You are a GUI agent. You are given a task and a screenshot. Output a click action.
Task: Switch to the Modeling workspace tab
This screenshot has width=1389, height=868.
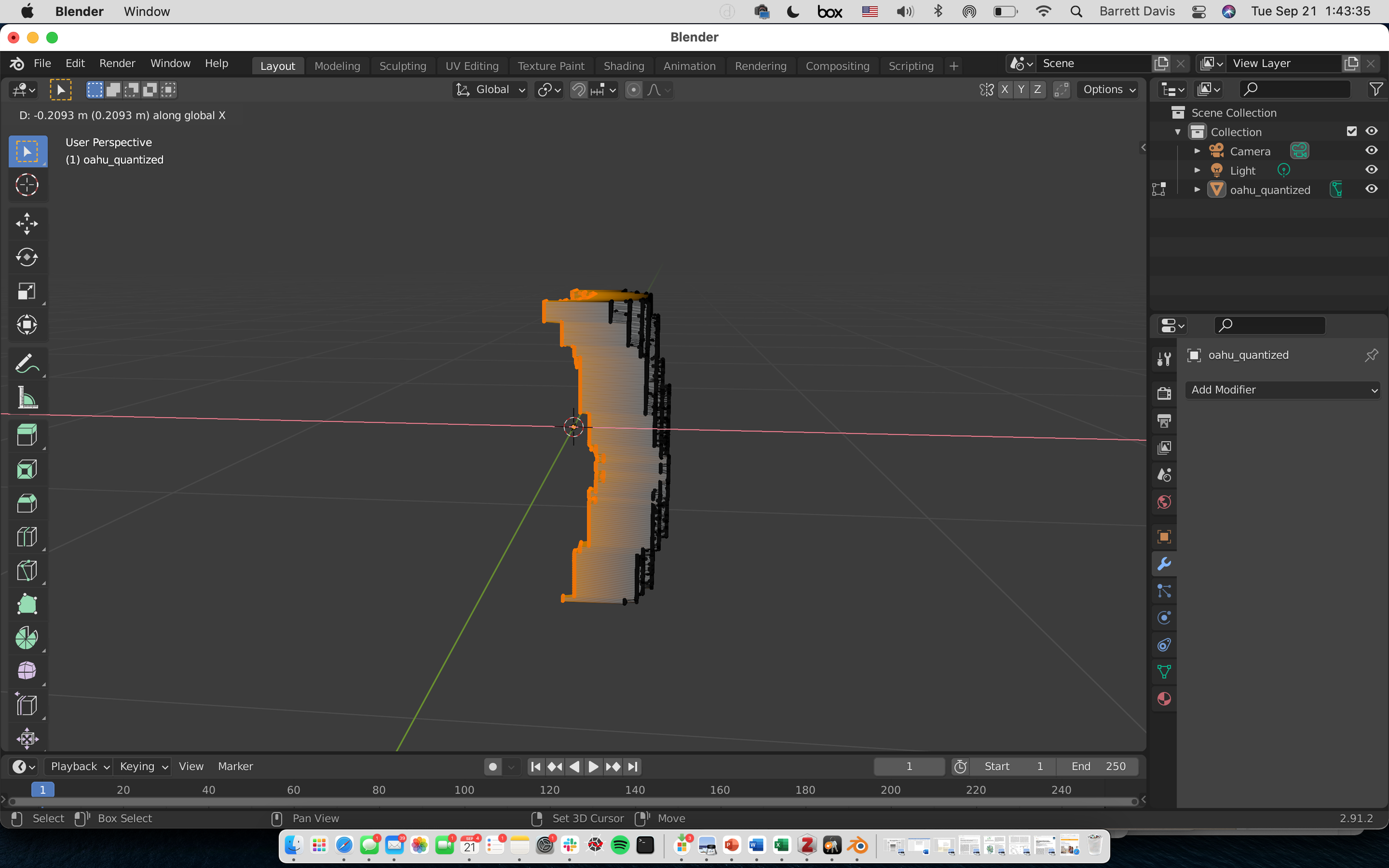337,66
